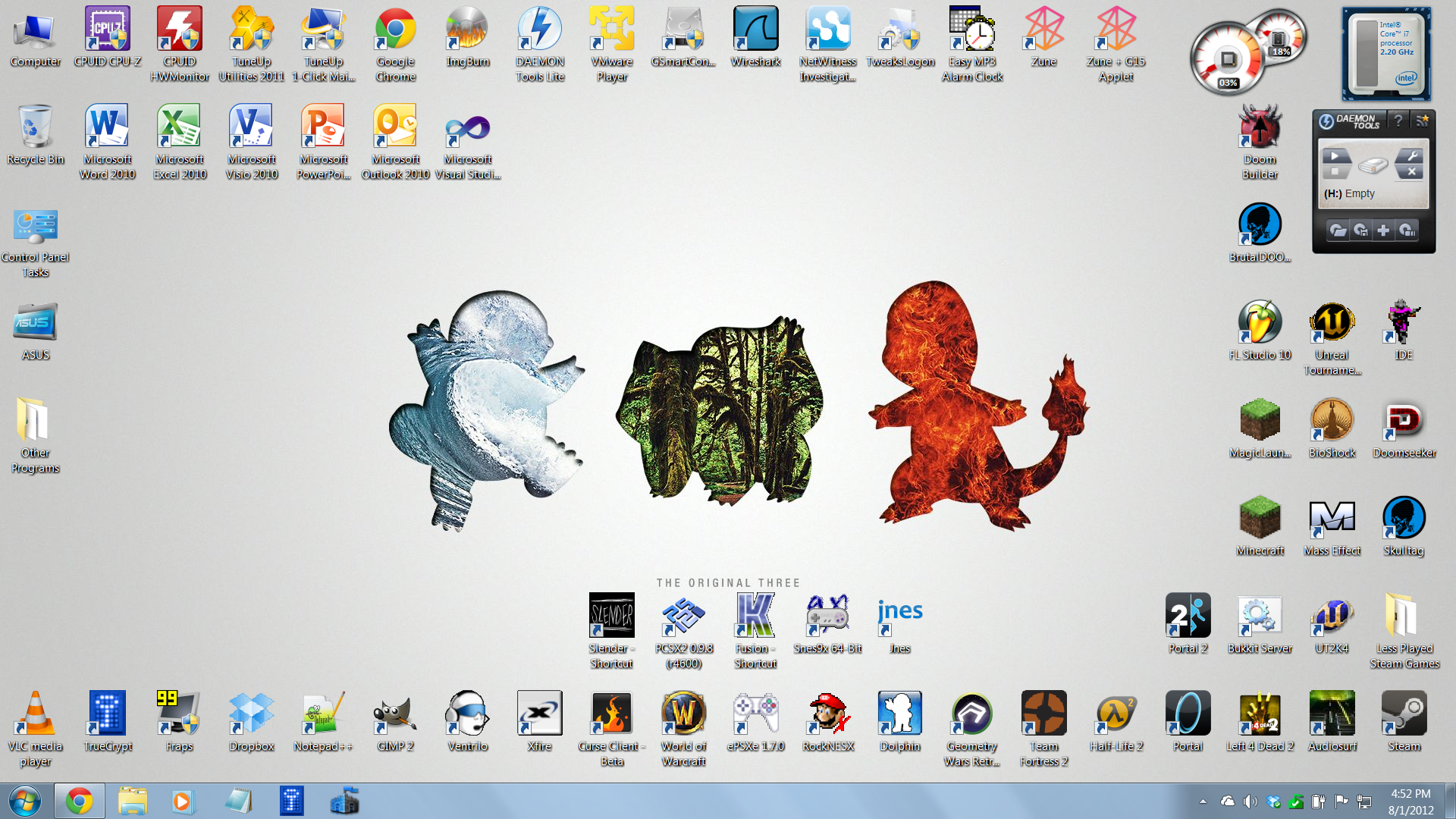Click the help question mark in DAEMON Tools gadget
This screenshot has width=1456, height=819.
point(1398,121)
